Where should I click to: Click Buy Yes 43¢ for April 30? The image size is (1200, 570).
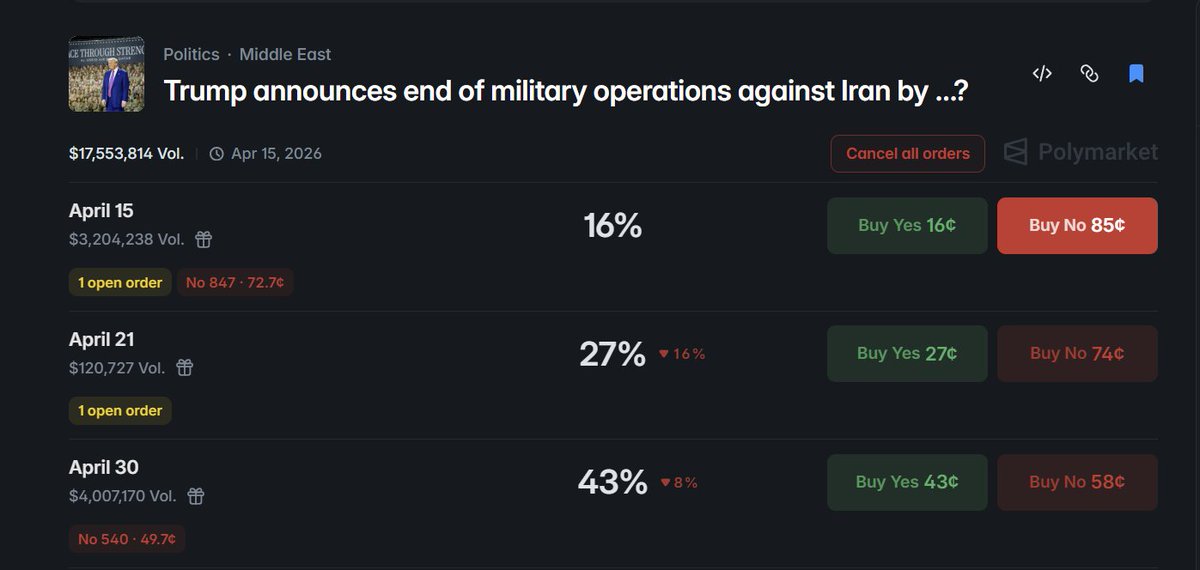[907, 482]
